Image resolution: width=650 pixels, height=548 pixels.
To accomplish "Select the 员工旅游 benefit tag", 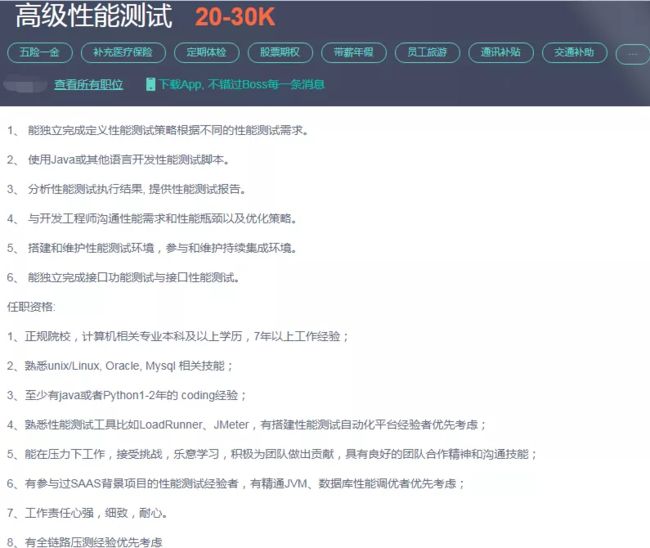I will click(x=427, y=52).
